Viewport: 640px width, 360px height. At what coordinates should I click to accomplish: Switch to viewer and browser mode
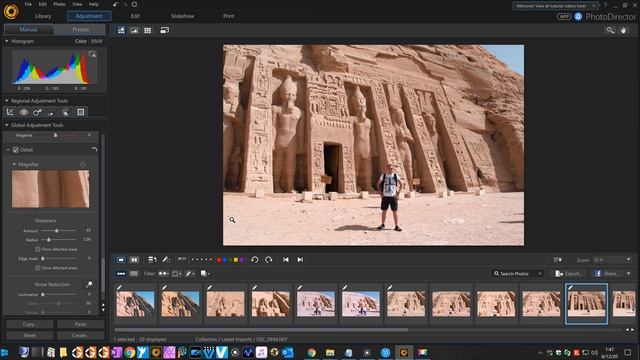click(x=121, y=30)
